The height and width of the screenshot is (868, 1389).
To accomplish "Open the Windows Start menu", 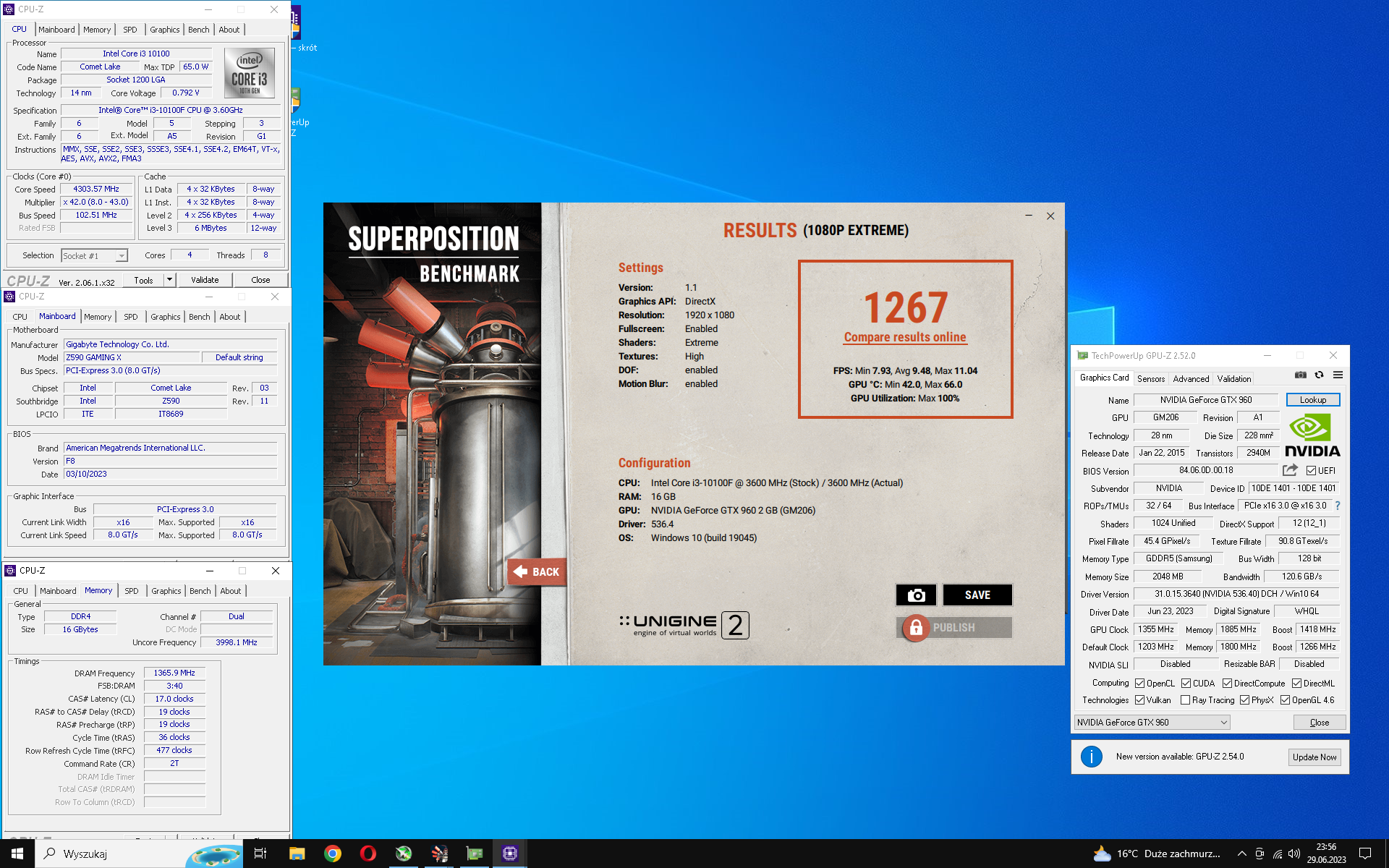I will [17, 854].
